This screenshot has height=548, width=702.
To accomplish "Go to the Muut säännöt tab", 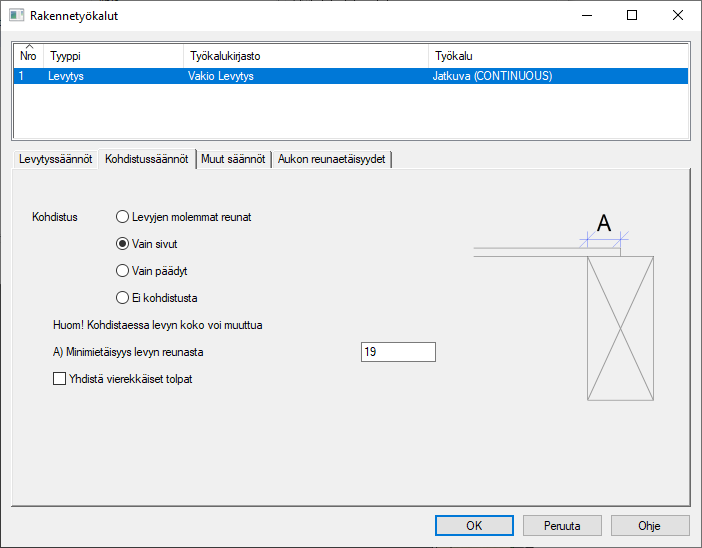I will (x=233, y=160).
